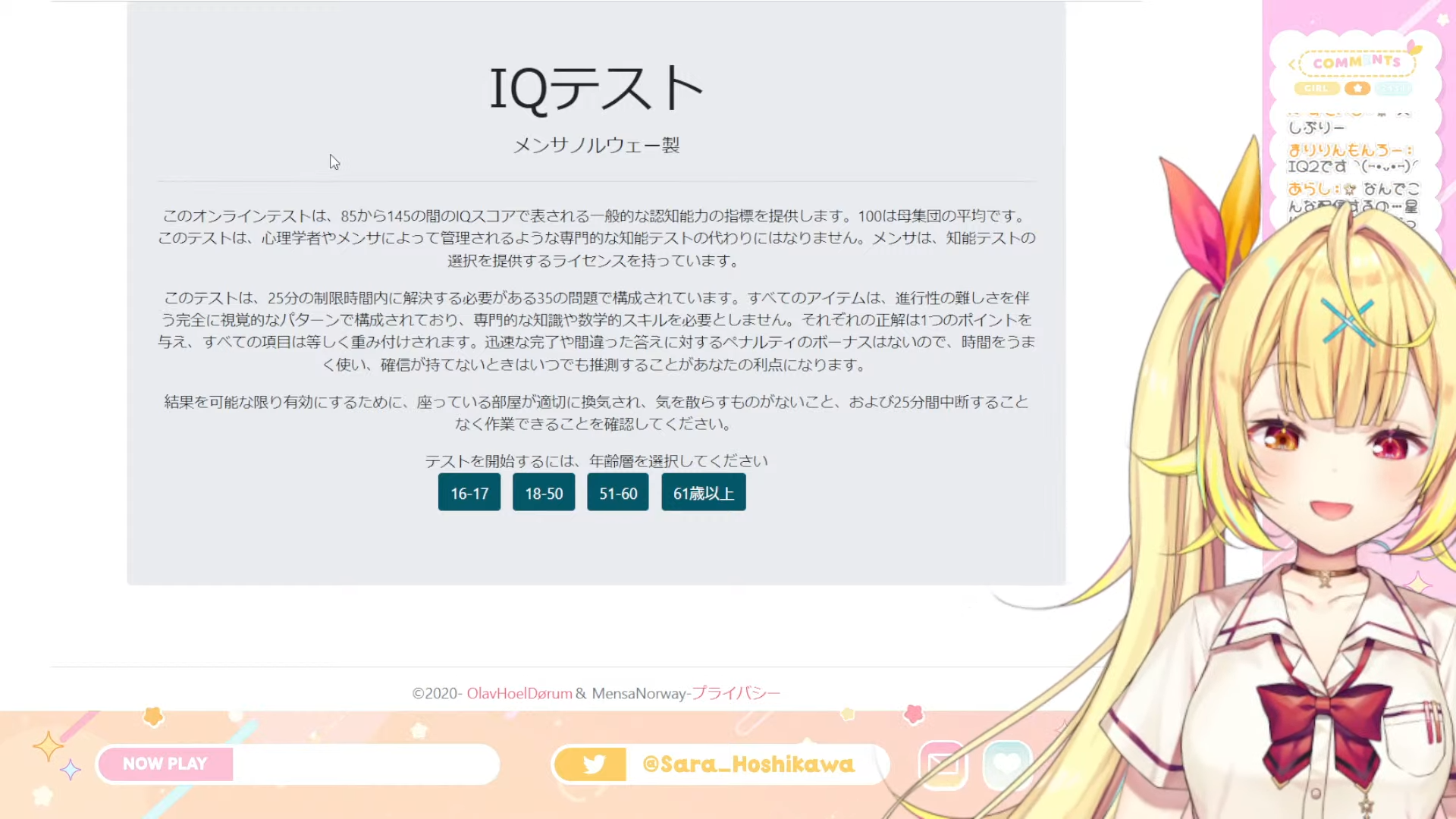The height and width of the screenshot is (819, 1456).
Task: Click the IQテスト page heading
Action: pos(596,89)
